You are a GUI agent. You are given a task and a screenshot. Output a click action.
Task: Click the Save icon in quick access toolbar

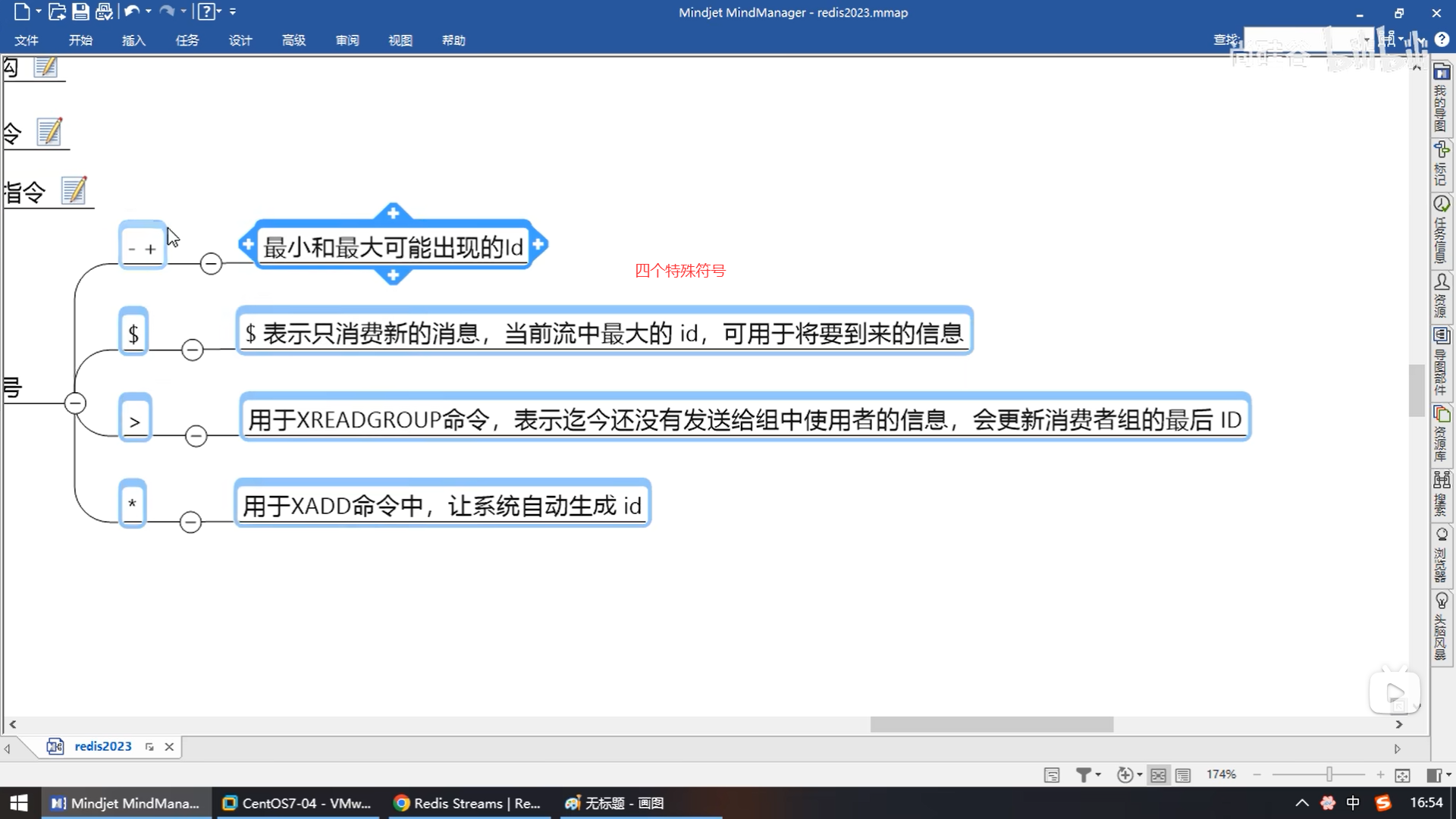click(80, 11)
